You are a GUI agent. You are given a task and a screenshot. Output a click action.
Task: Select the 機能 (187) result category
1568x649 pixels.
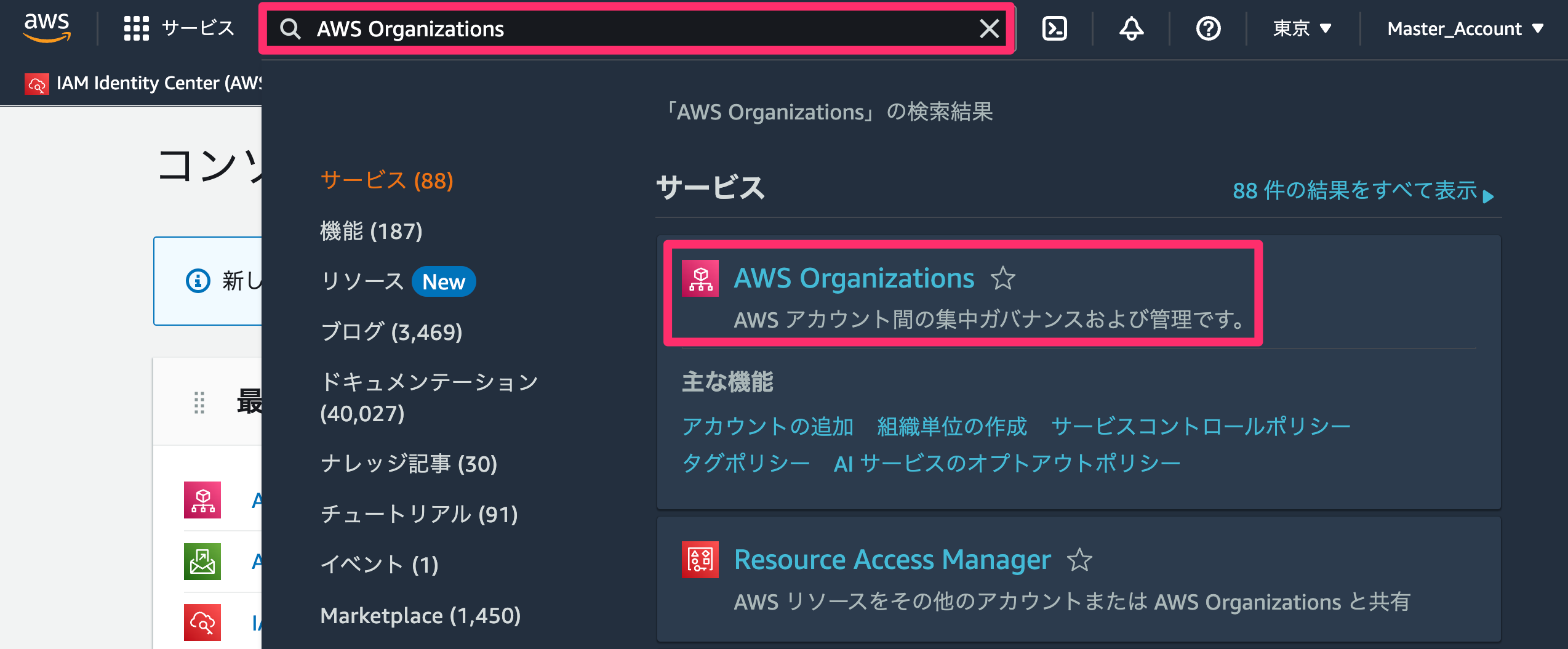click(x=371, y=231)
